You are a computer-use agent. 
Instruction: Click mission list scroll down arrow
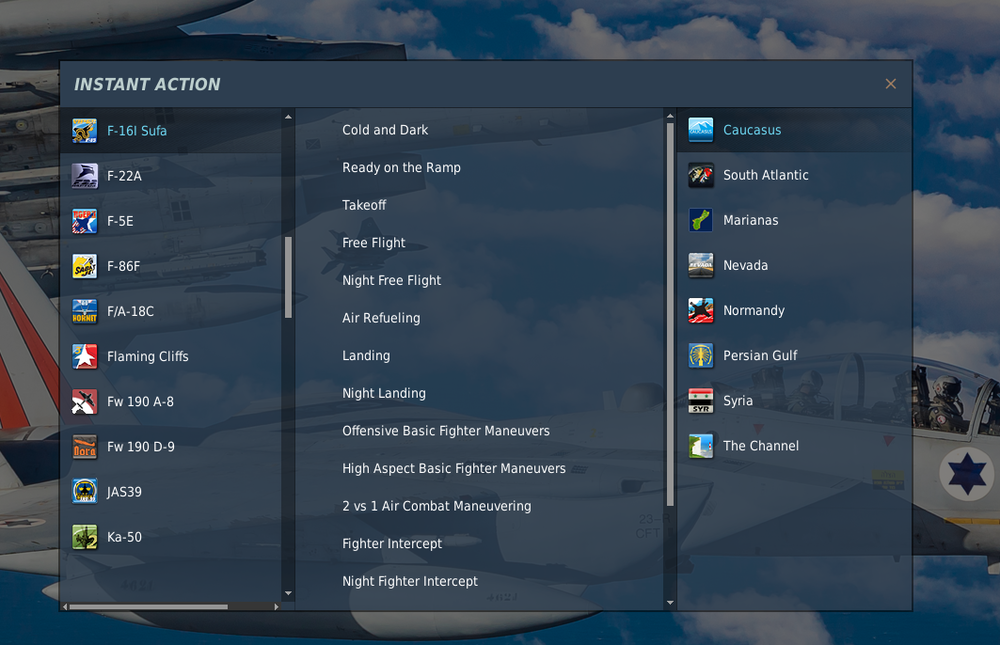click(670, 602)
